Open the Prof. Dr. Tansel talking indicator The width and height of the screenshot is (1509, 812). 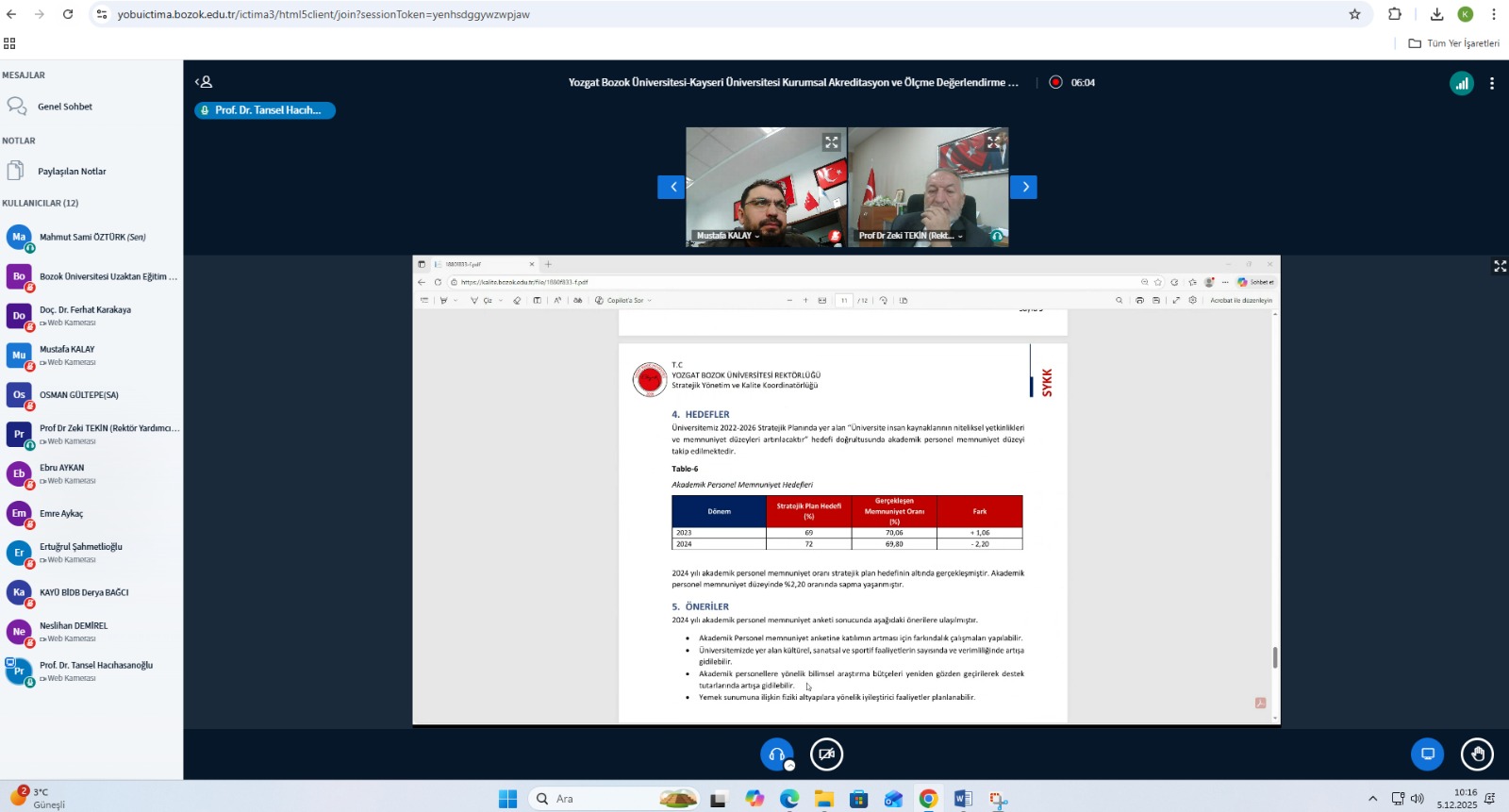point(265,110)
